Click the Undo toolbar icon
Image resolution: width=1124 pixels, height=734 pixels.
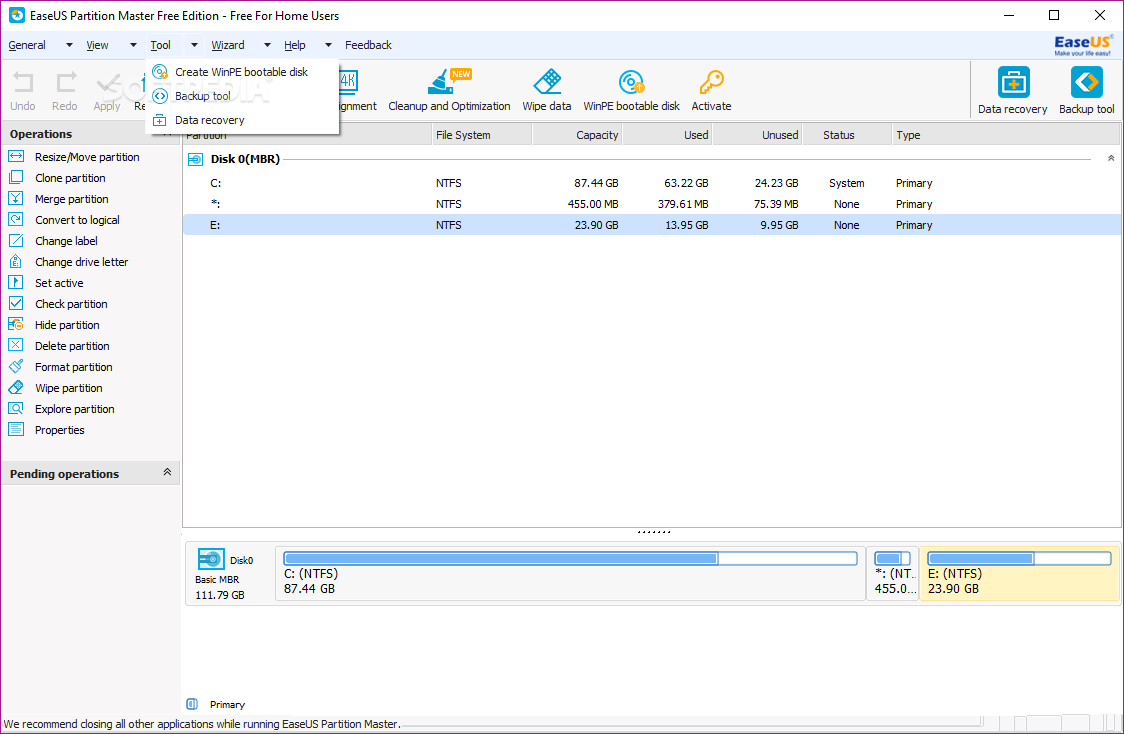pyautogui.click(x=23, y=82)
